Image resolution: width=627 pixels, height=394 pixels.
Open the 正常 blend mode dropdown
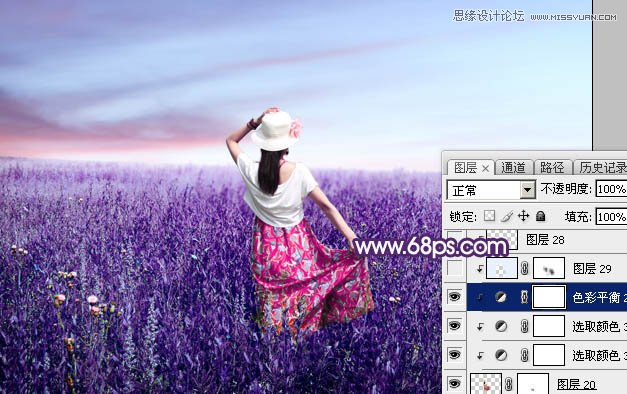[491, 190]
